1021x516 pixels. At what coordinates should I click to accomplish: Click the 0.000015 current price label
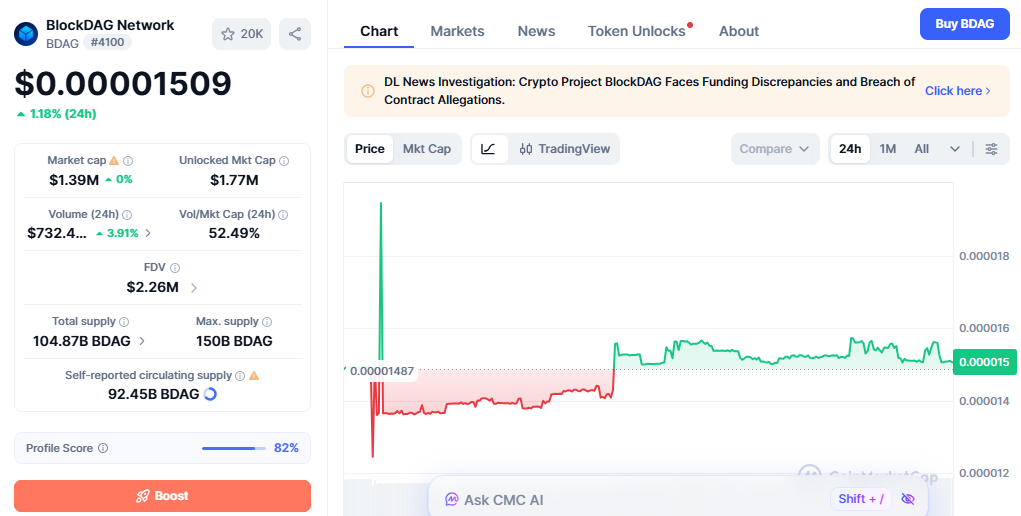point(984,362)
